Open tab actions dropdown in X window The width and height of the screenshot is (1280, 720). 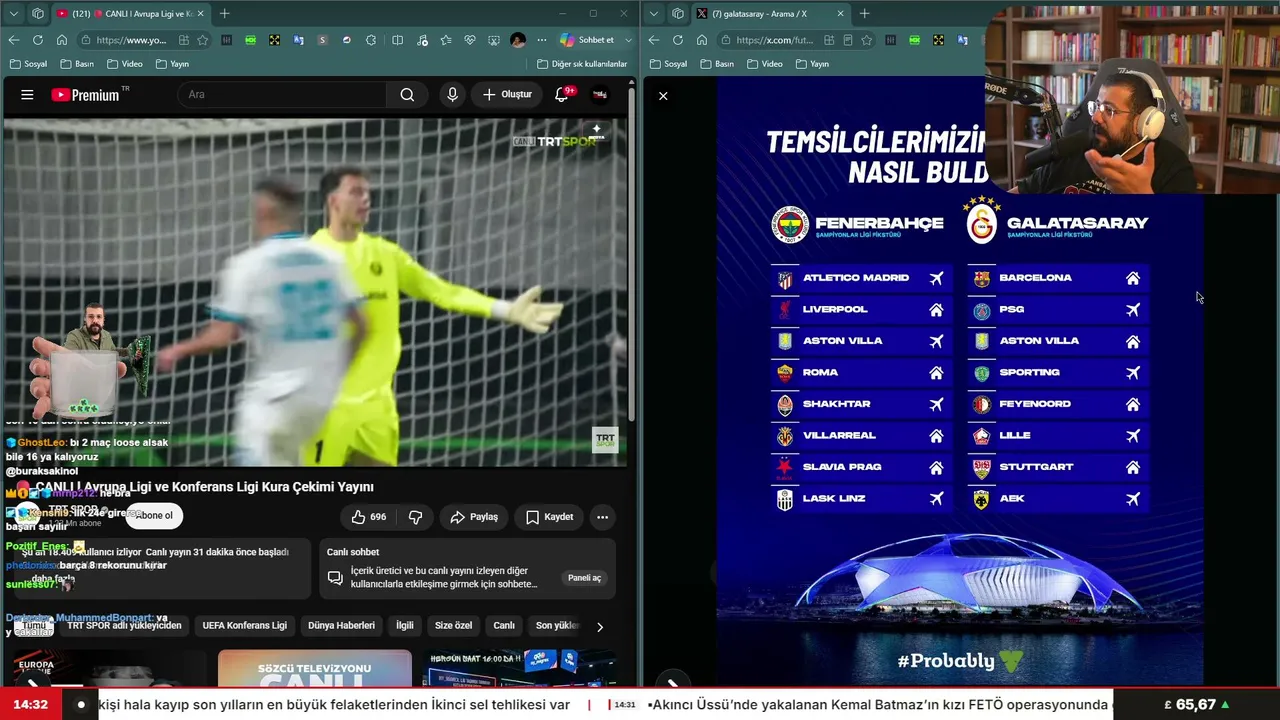point(654,14)
